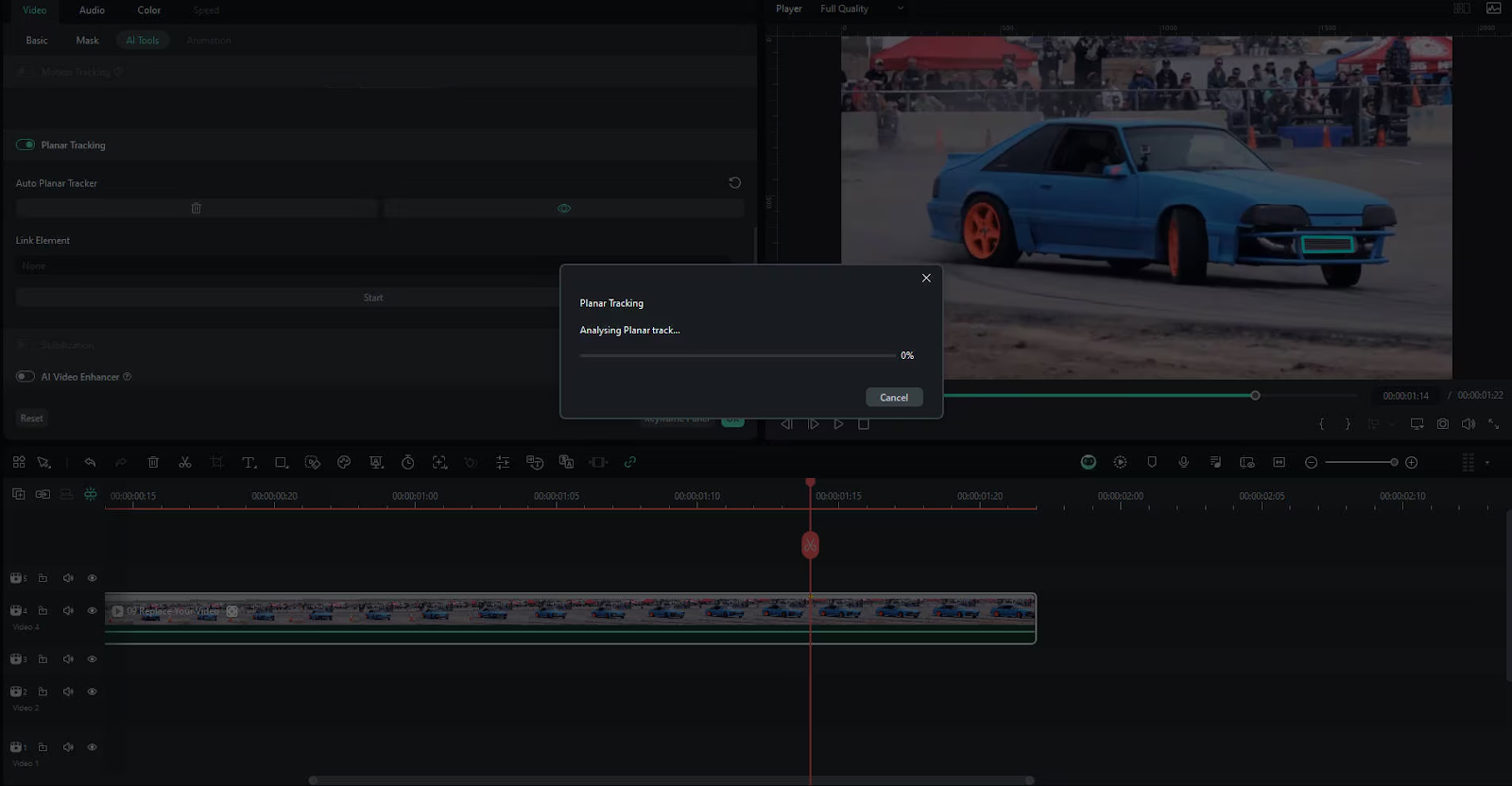
Task: Click the player progress bar handle
Action: coord(1255,396)
